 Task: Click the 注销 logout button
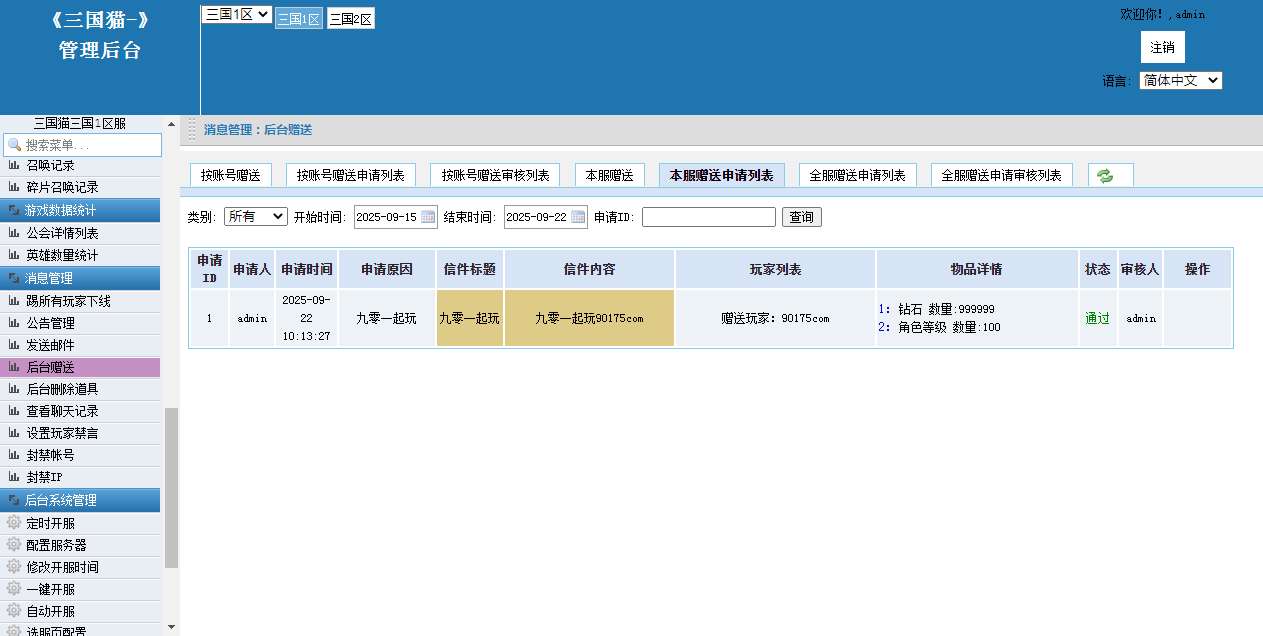(x=1162, y=48)
